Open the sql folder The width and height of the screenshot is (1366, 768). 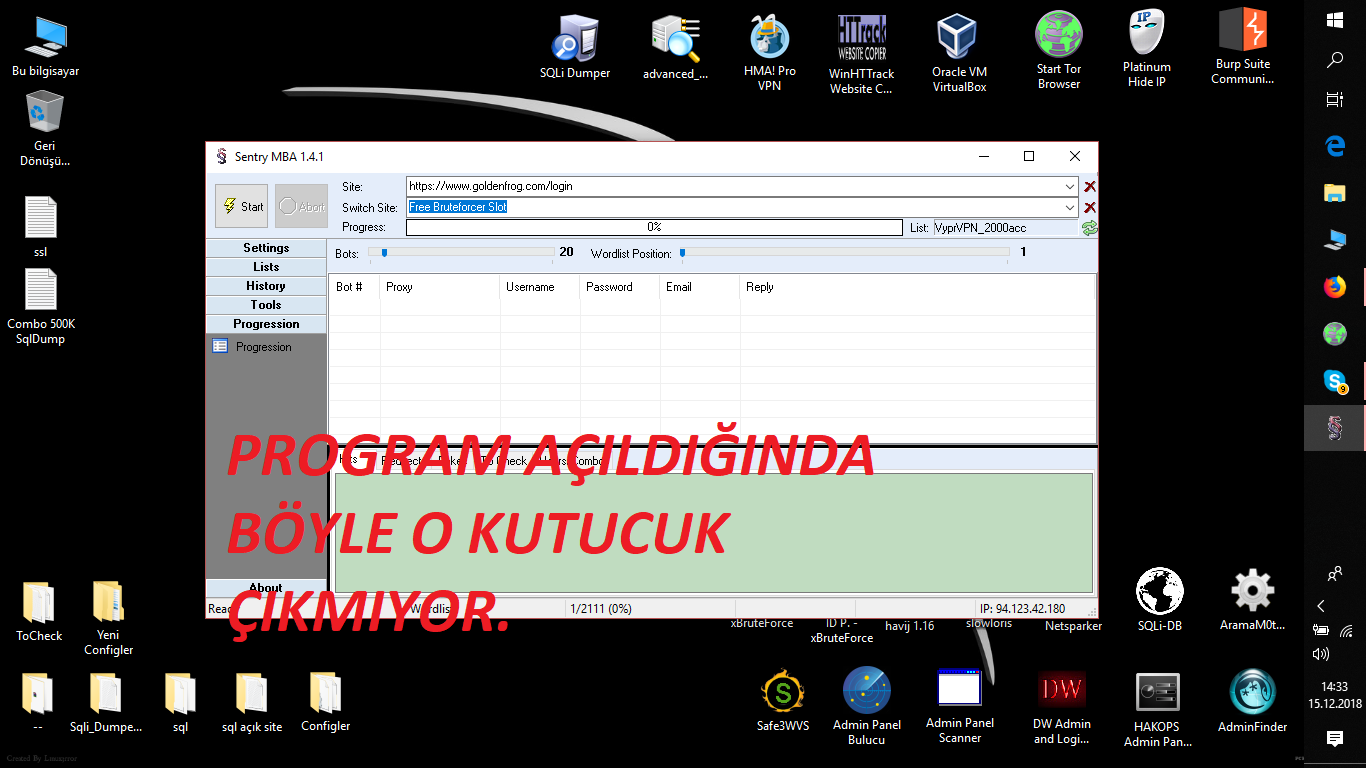tap(180, 703)
